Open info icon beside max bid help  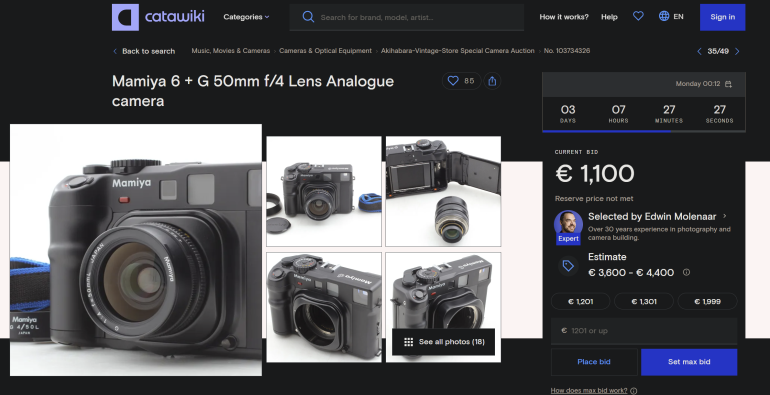633,391
